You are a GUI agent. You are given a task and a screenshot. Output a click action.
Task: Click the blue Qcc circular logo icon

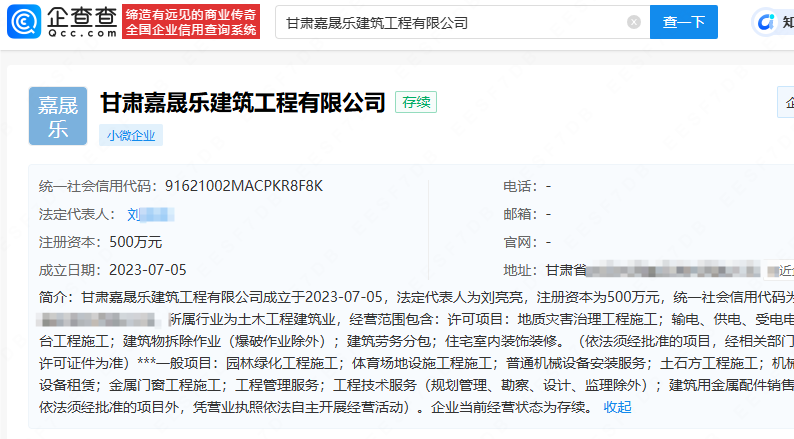[24, 22]
